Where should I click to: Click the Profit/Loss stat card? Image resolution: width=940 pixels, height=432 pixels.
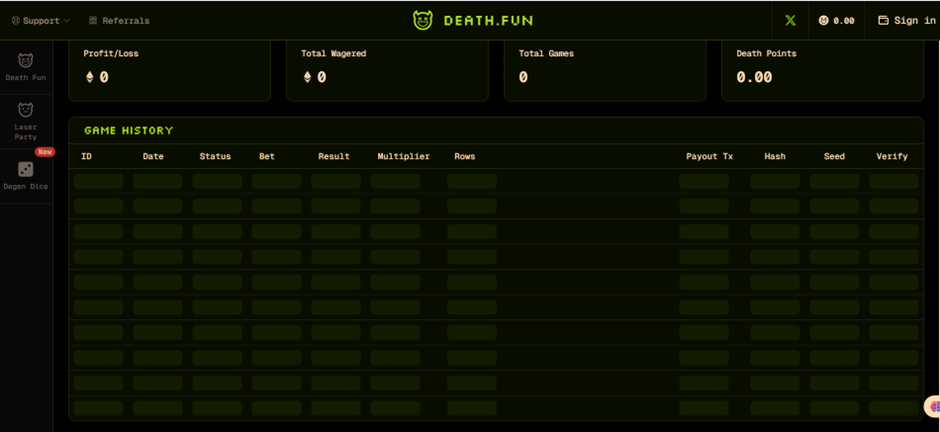tap(170, 71)
